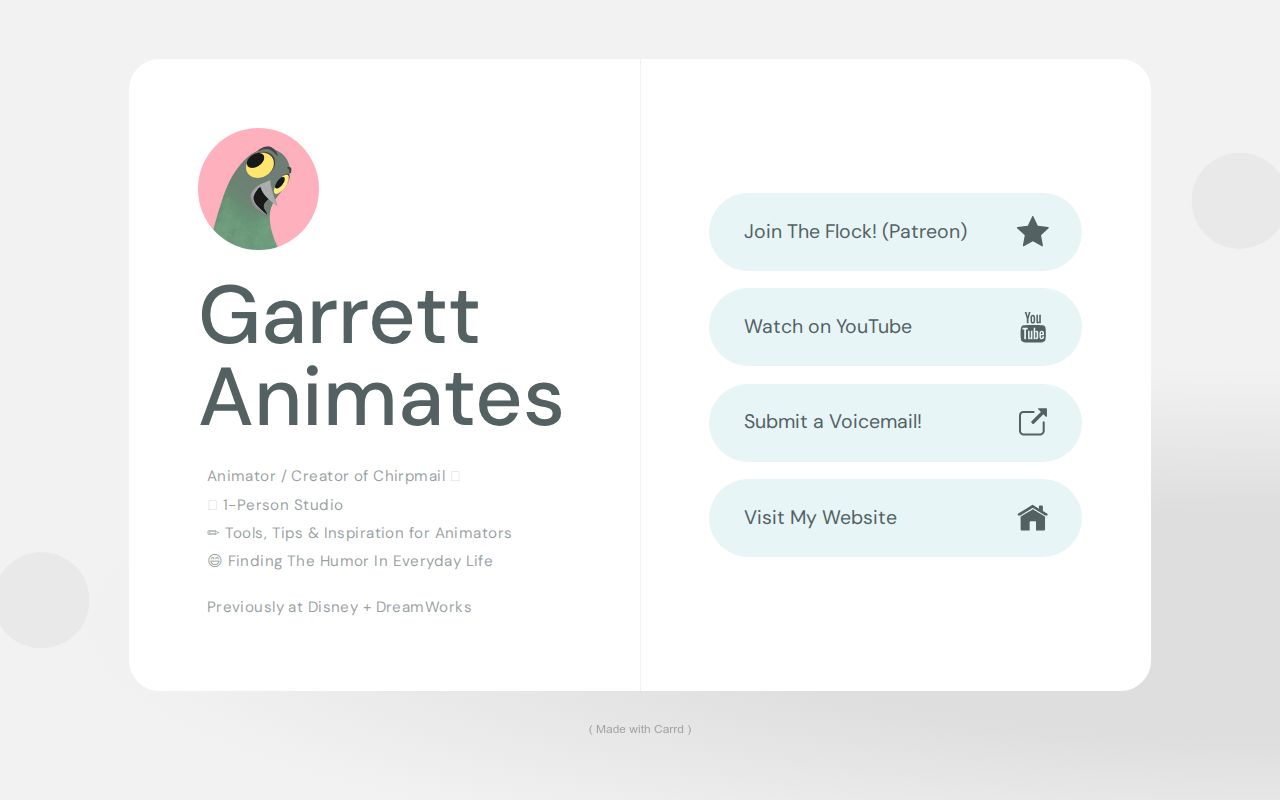Click the Finding The Humor In Everyday Life line
The height and width of the screenshot is (800, 1280).
pyautogui.click(x=360, y=561)
